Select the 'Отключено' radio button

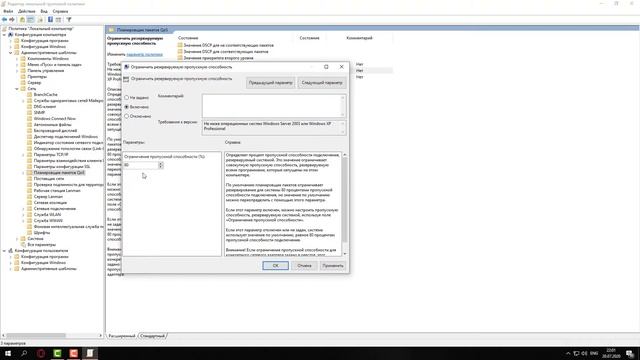coord(127,116)
